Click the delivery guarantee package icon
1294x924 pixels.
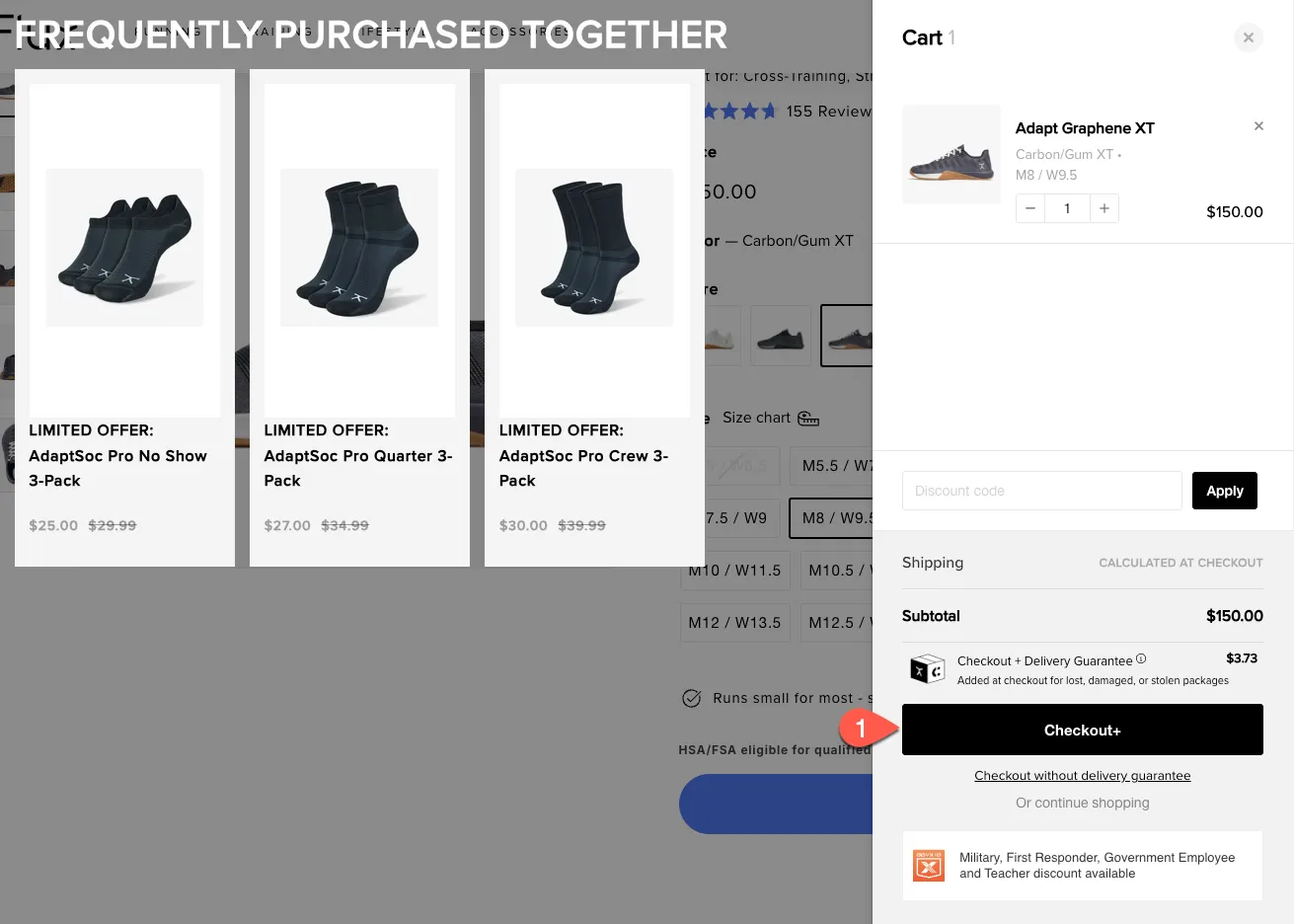[x=927, y=669]
